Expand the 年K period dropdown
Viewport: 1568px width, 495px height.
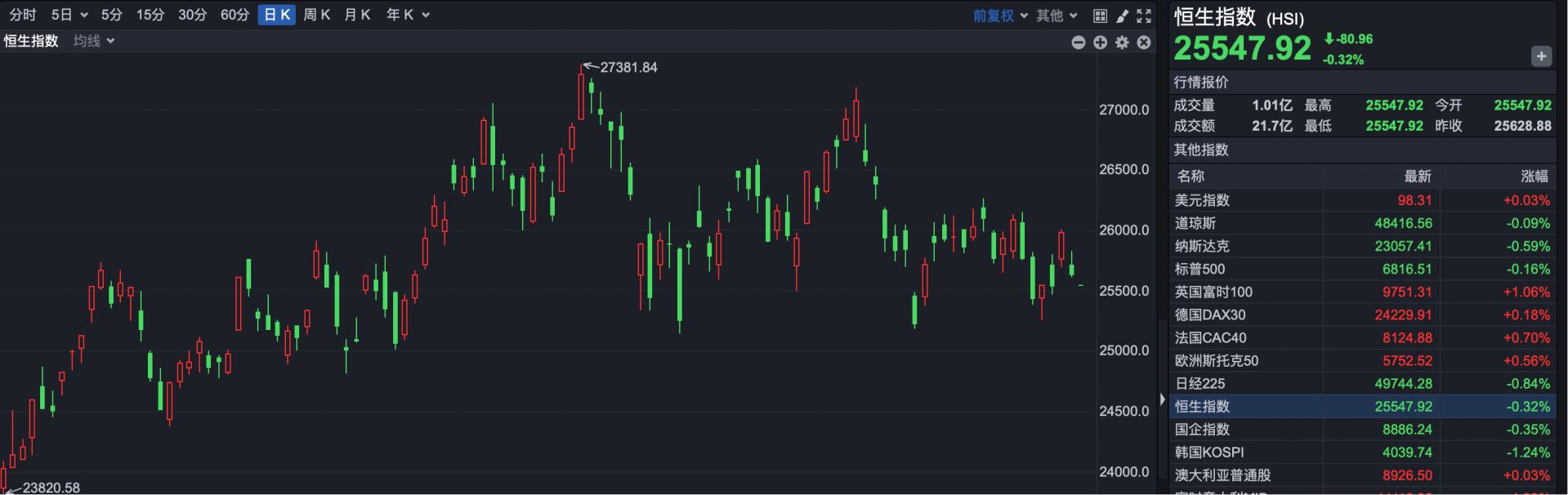[407, 15]
